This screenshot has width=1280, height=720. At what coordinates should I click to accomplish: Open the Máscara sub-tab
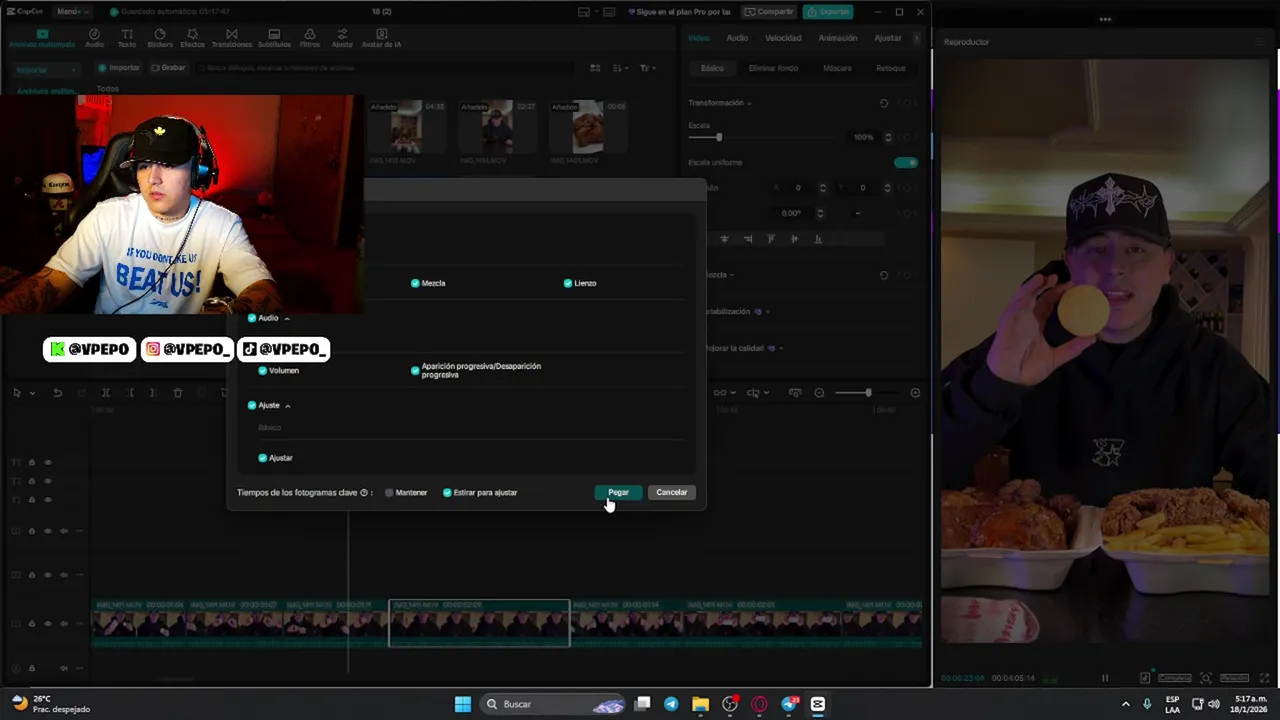pyautogui.click(x=837, y=68)
